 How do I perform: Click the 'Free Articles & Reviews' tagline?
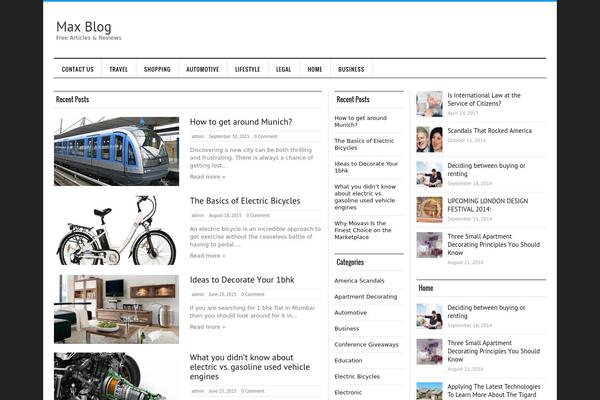[x=88, y=38]
